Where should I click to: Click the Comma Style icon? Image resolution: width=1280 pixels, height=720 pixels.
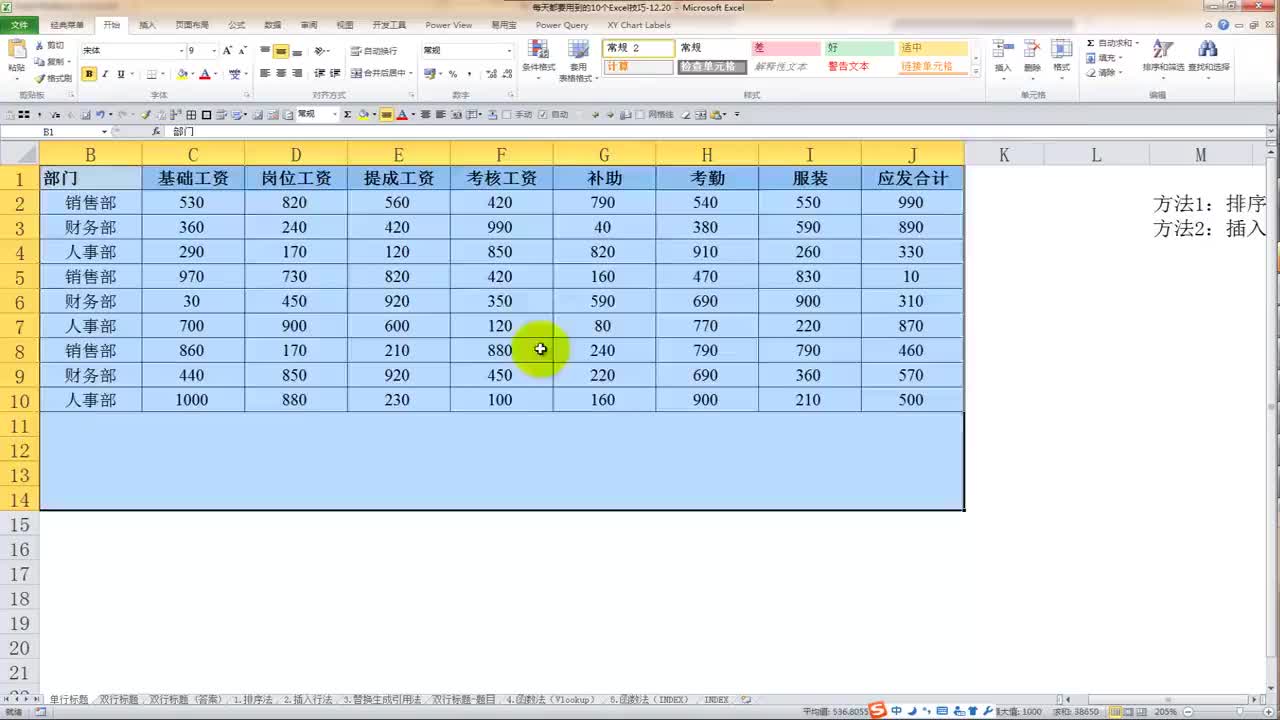(x=468, y=74)
